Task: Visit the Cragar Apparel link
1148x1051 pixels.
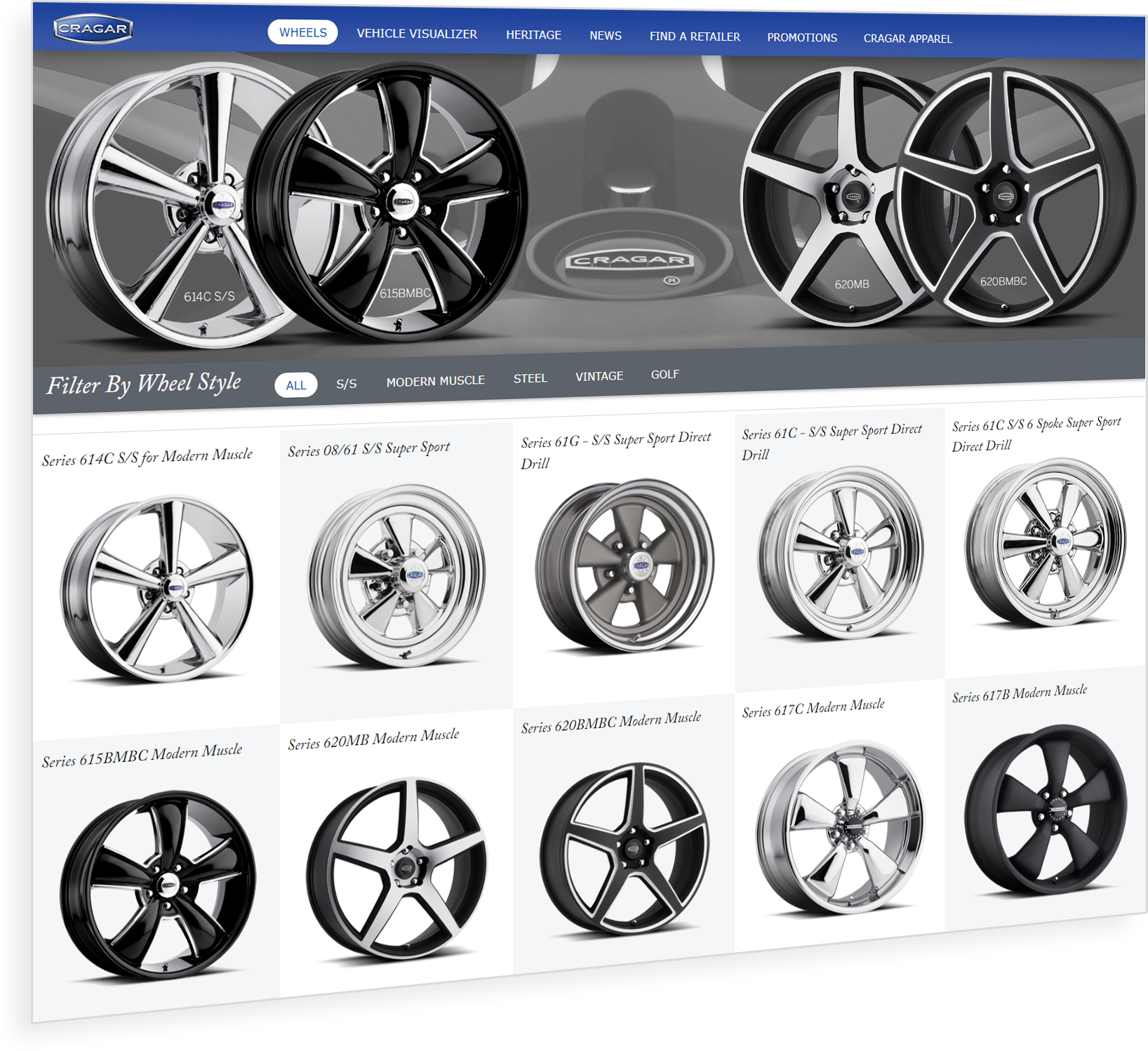Action: [908, 39]
